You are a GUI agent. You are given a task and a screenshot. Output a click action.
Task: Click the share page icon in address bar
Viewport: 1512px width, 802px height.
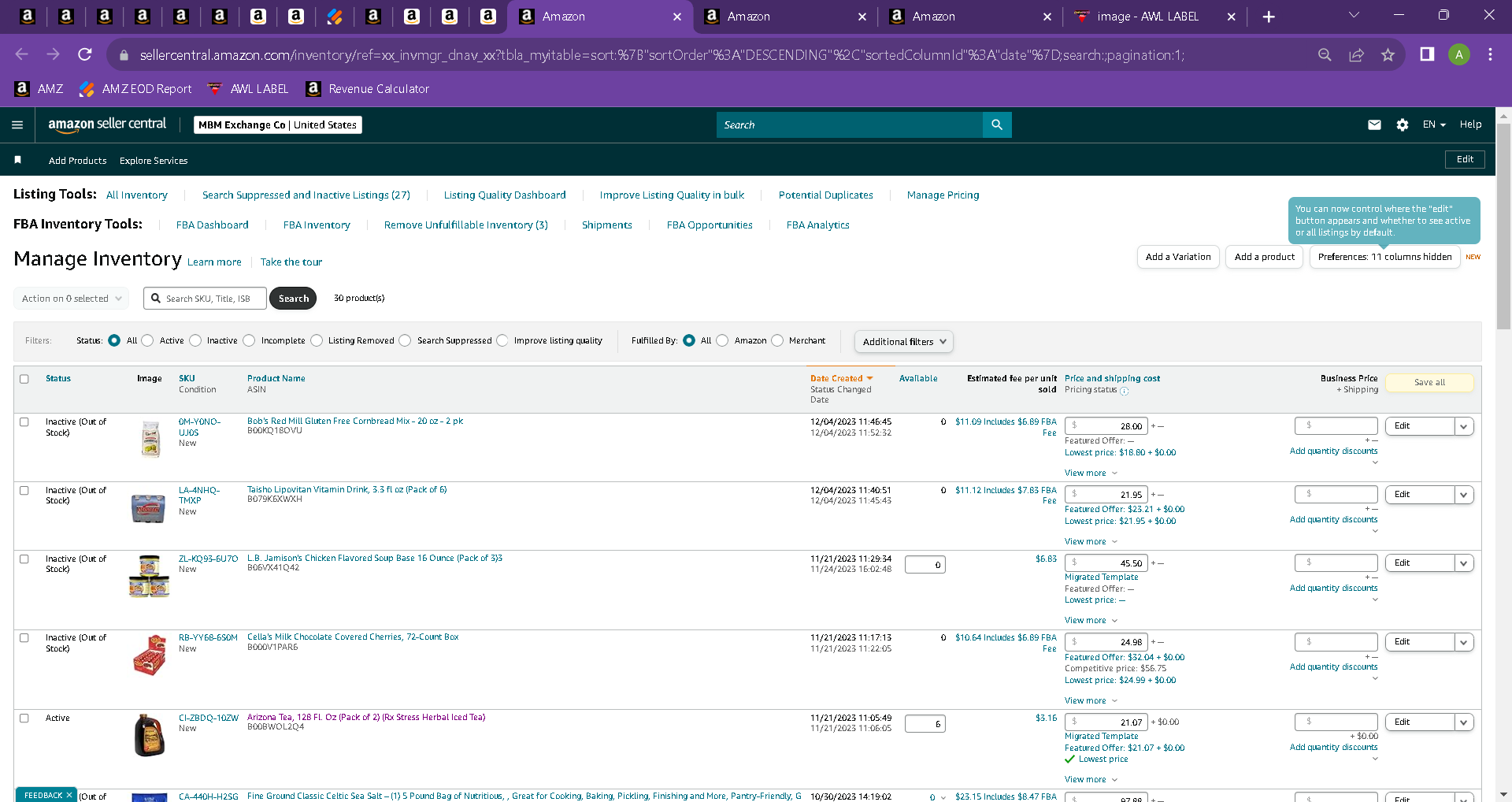click(1356, 54)
